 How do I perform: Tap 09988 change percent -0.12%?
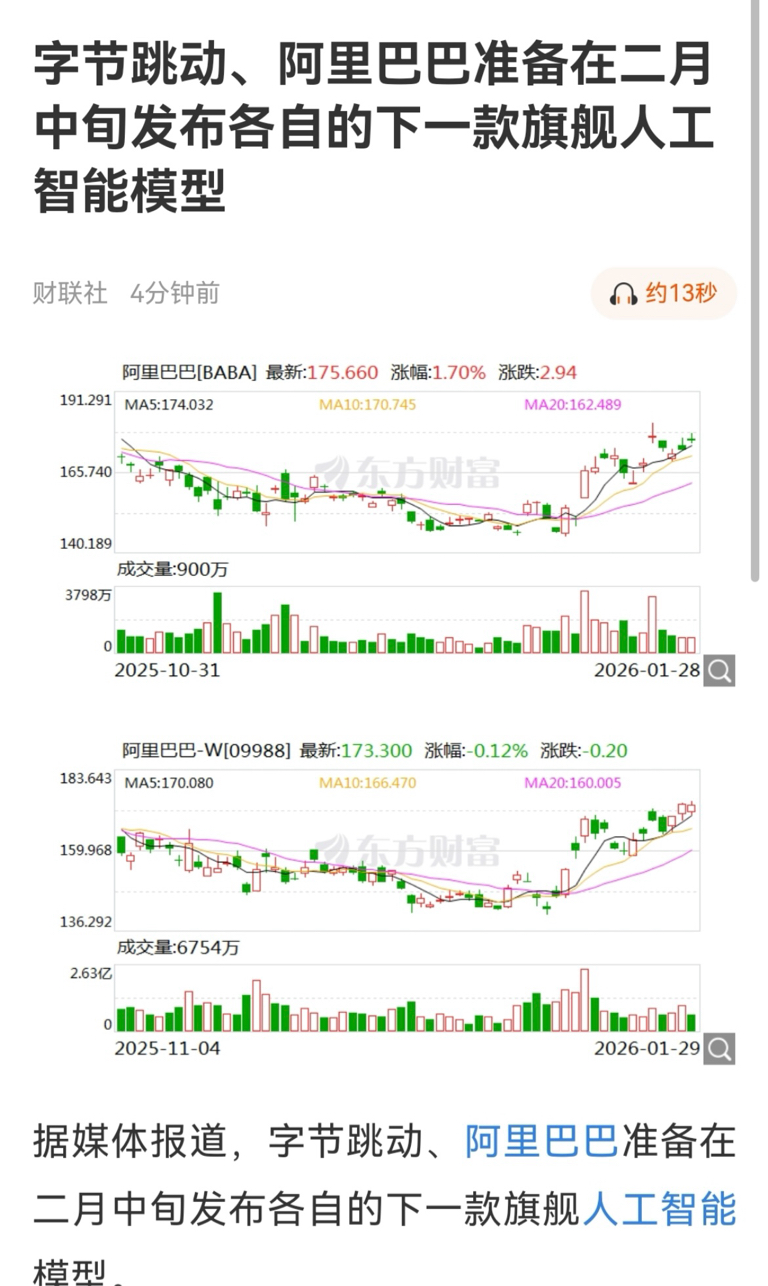[x=497, y=750]
